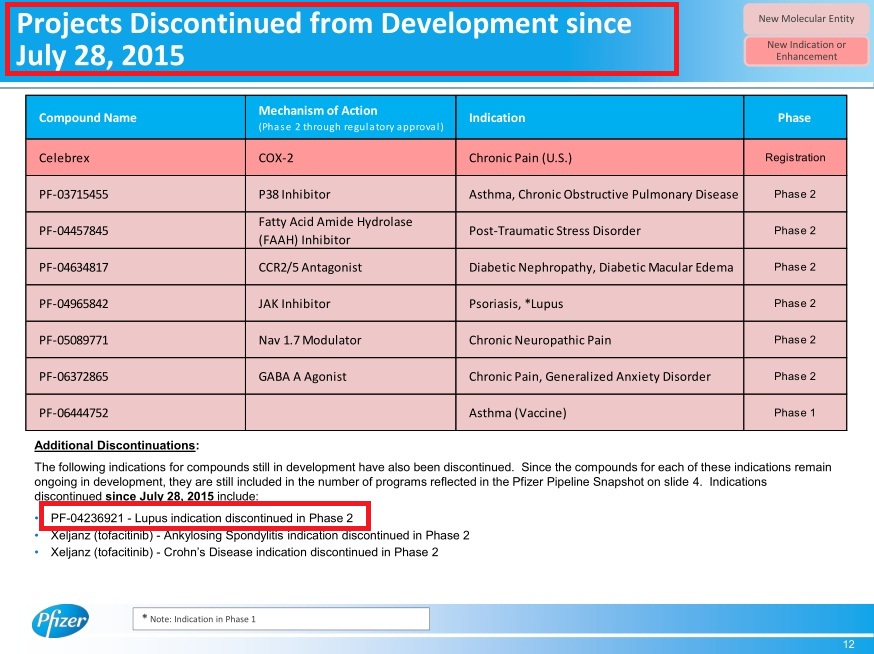Click the Pfizer logo
Image resolution: width=874 pixels, height=654 pixels.
60,620
